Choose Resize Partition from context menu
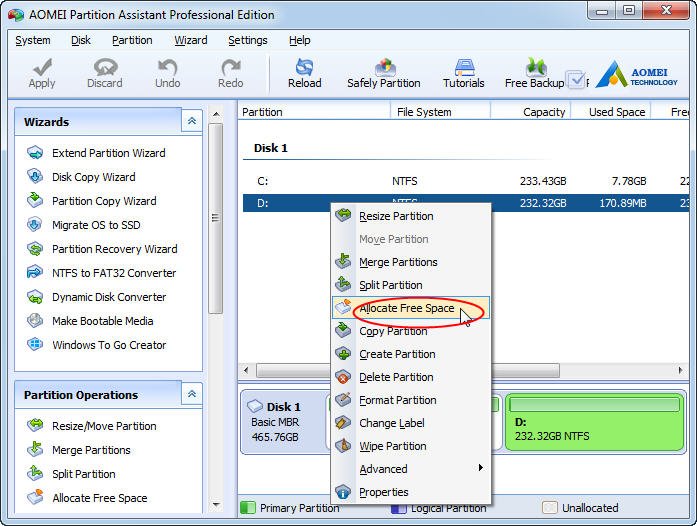 [x=411, y=216]
